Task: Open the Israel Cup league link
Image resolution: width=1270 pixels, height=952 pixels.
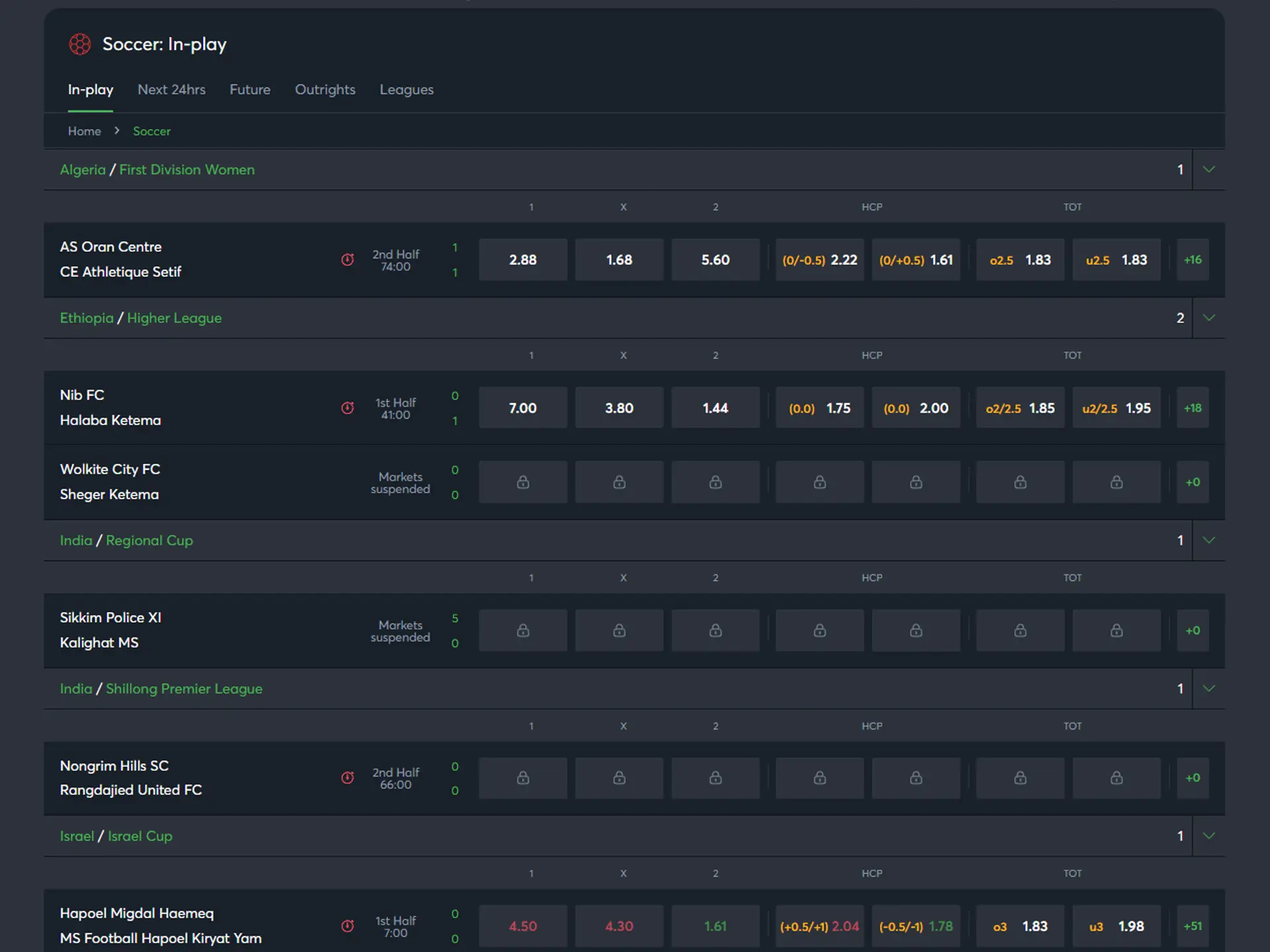Action: tap(140, 836)
